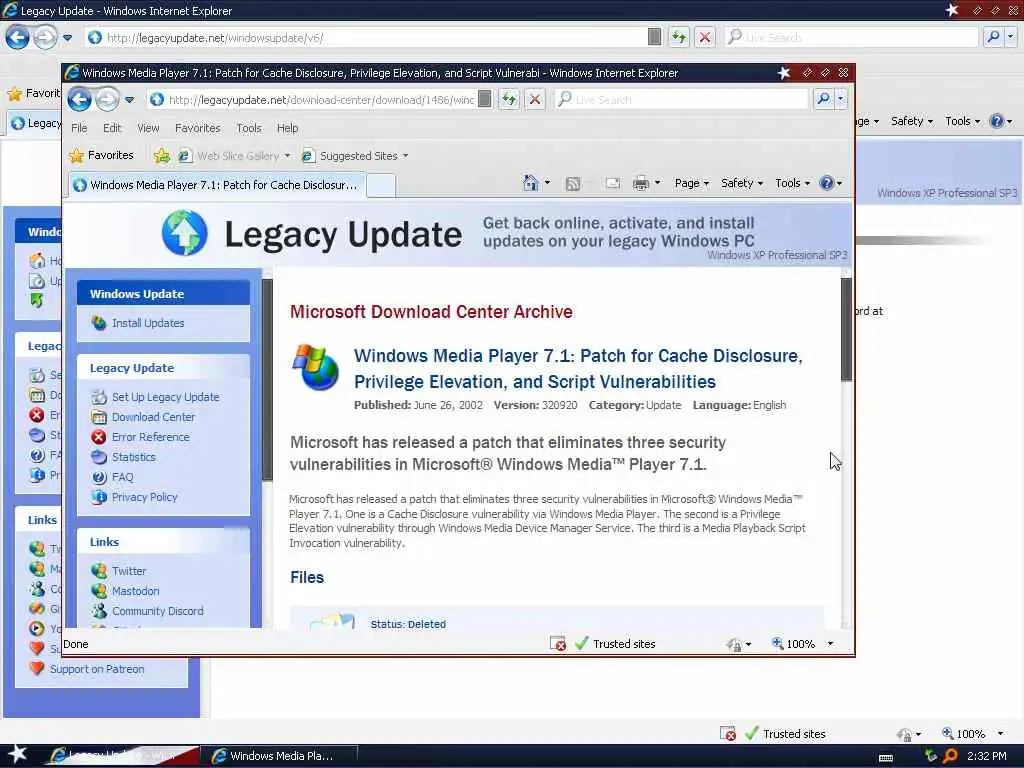The width and height of the screenshot is (1024, 768).
Task: Open search provider dropdown in front window
Action: click(x=840, y=99)
